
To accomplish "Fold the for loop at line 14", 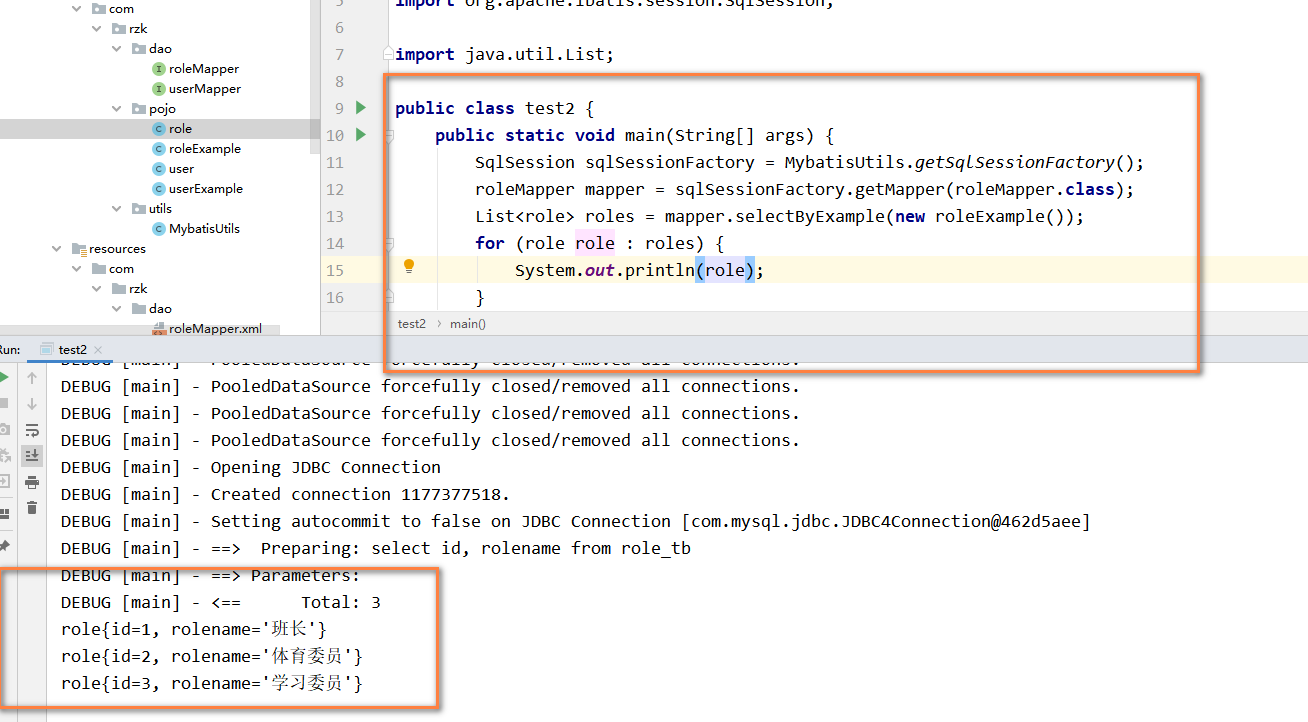I will [x=388, y=243].
